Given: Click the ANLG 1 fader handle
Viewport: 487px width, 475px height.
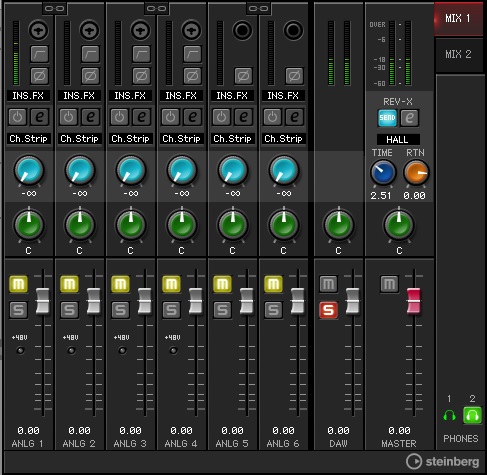Looking at the screenshot, I should 43,301.
